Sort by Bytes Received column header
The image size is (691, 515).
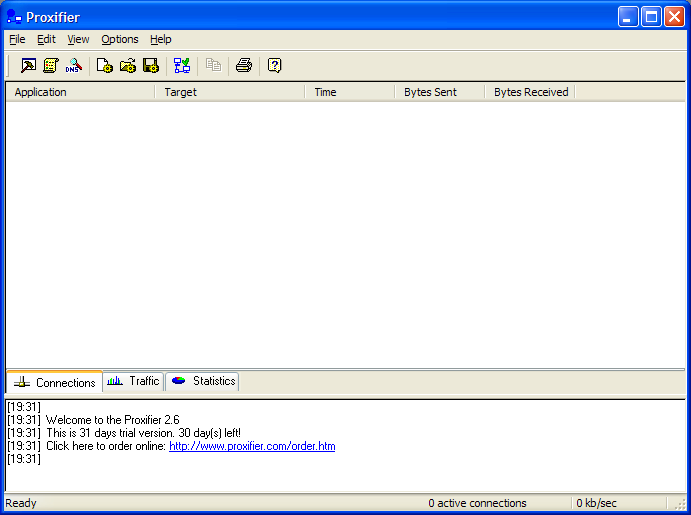[x=531, y=92]
